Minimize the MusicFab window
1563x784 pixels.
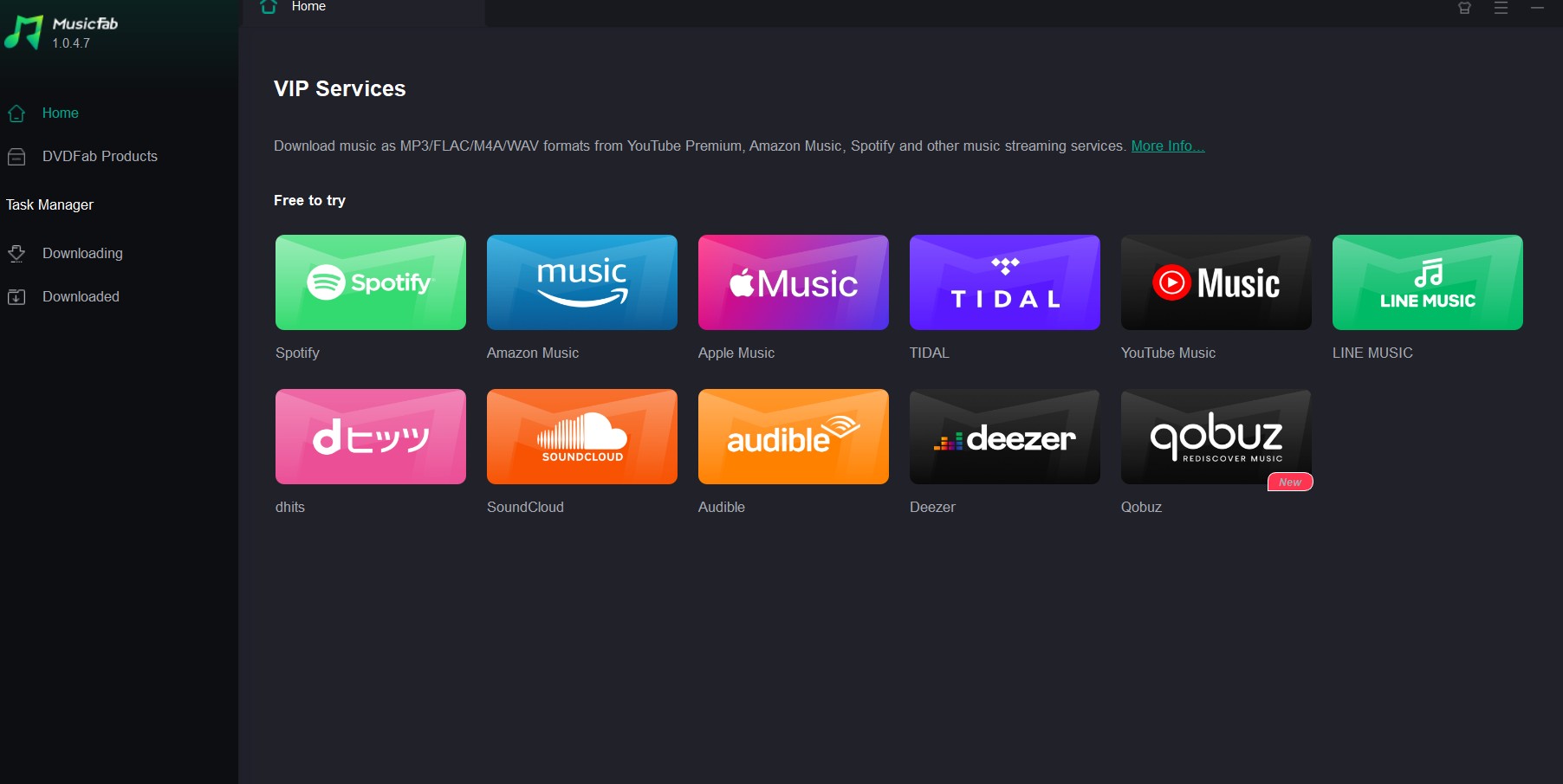1538,8
